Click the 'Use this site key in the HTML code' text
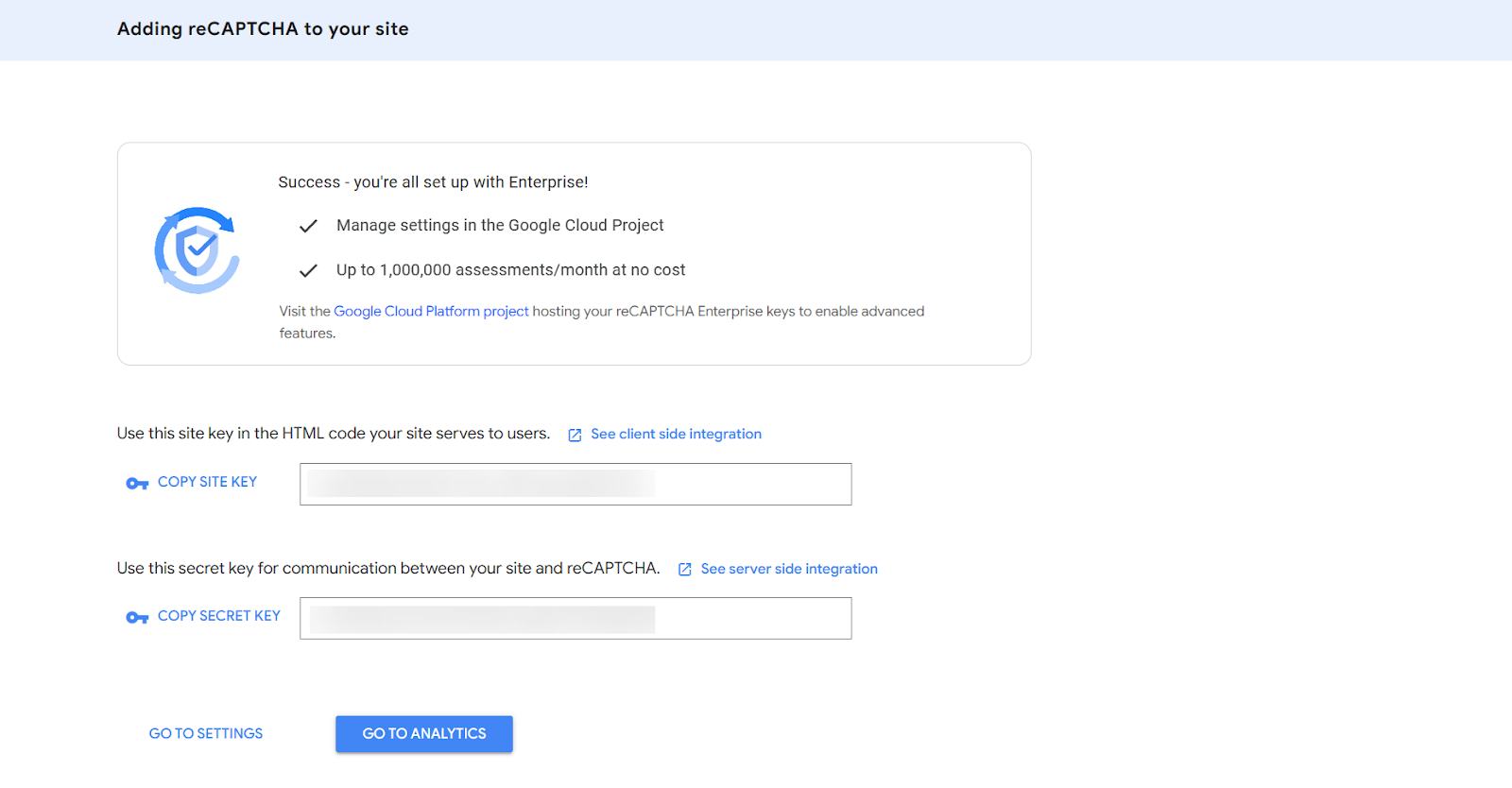This screenshot has width=1512, height=788. 334,434
